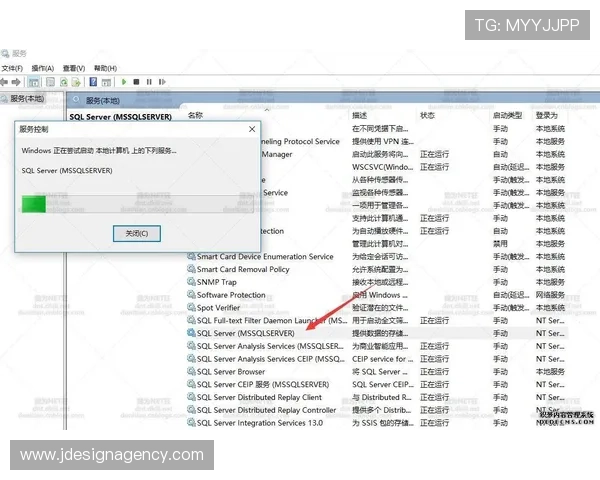Viewport: 600px width, 480px height.
Task: Click gear icon of SQL Server Distributed Replay Controller
Action: click(191, 410)
